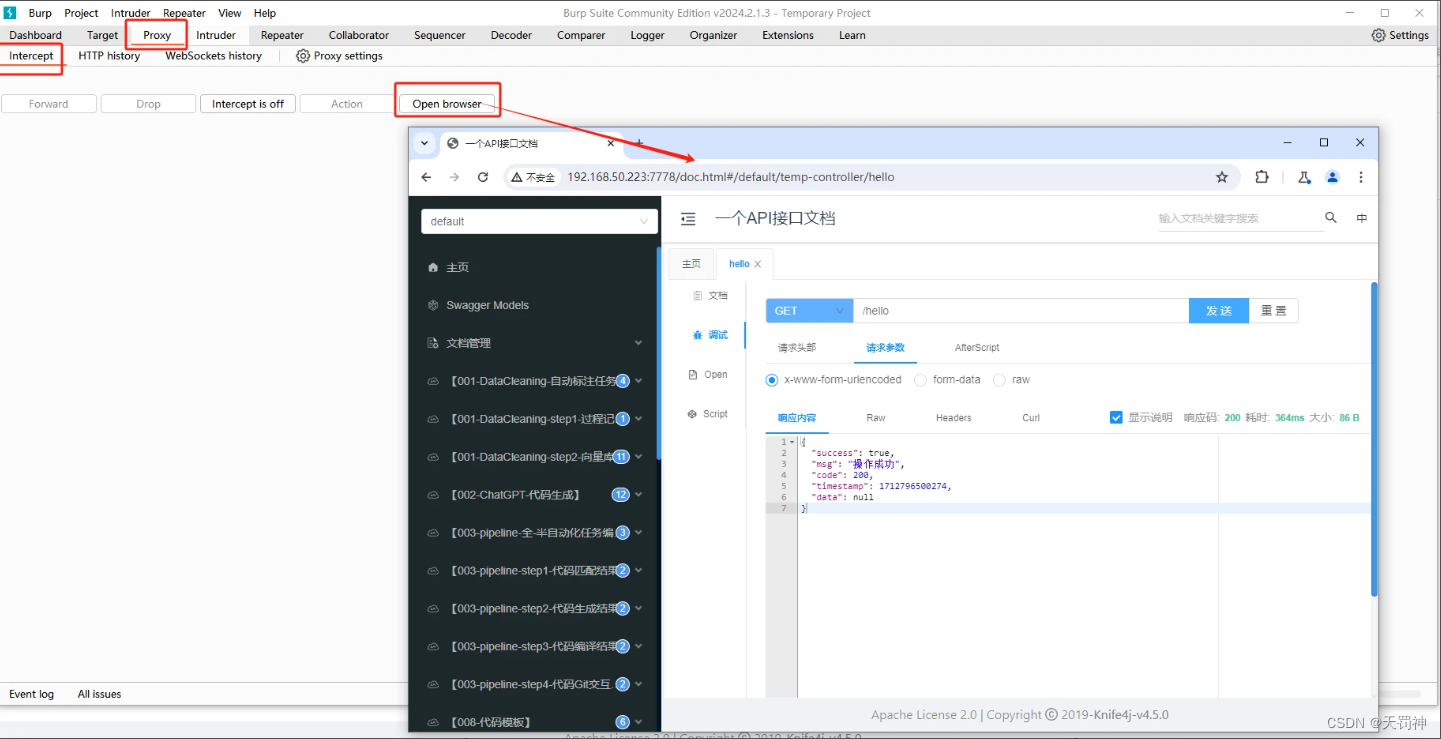Collapse the sidebar with the menu-fold icon
Screen dimensions: 1441x739
(688, 218)
